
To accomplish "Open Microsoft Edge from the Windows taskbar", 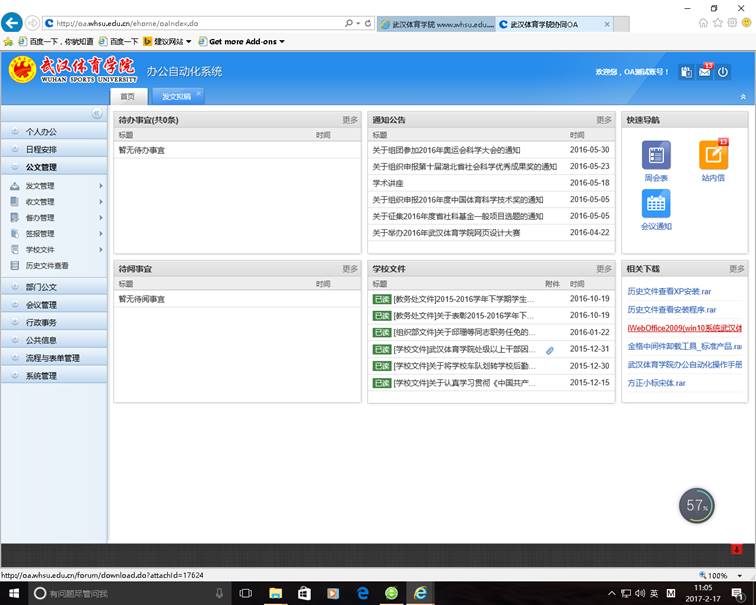I will pos(362,593).
